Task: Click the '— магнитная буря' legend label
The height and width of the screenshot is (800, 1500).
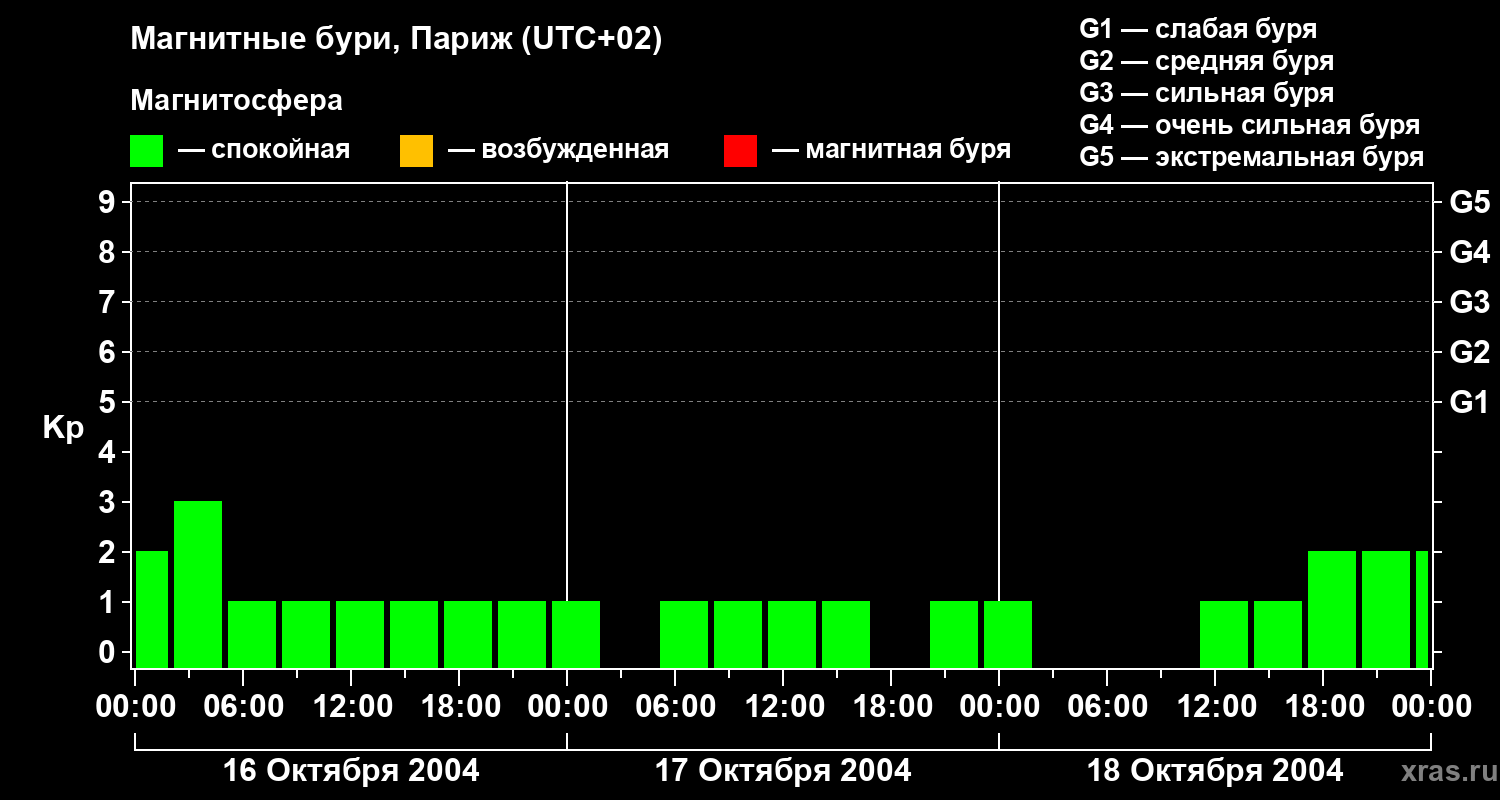Action: [892, 151]
